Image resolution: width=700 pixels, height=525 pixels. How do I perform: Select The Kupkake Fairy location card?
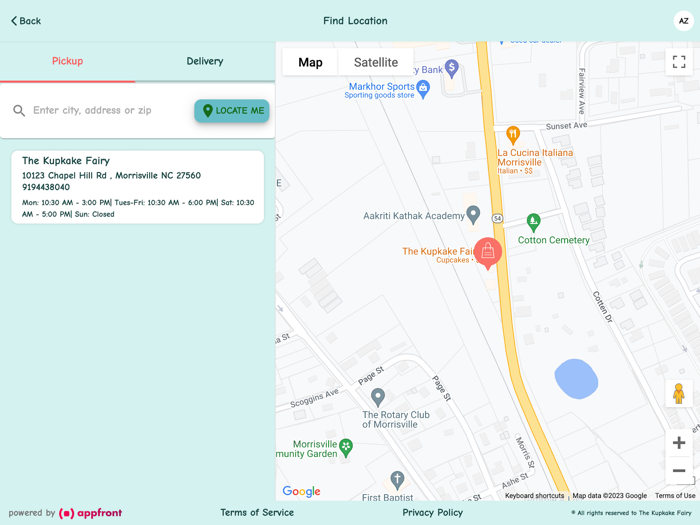[138, 187]
